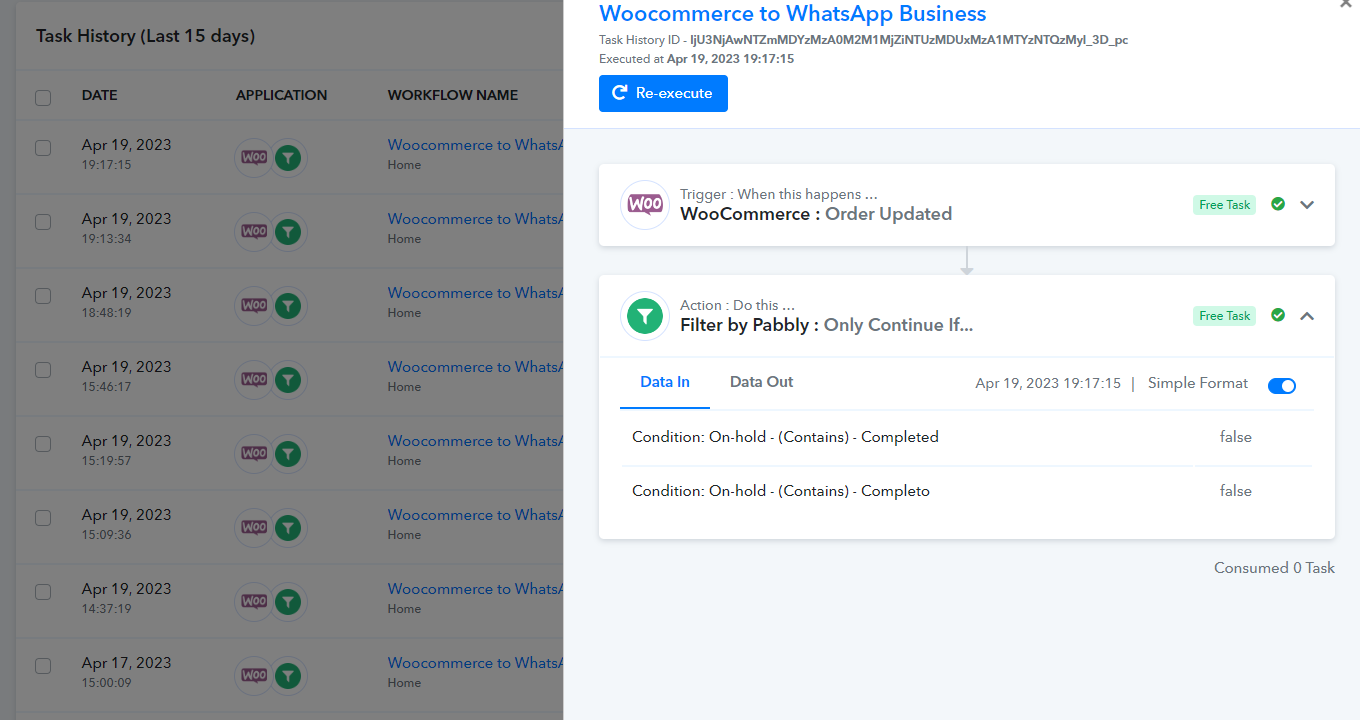Screen dimensions: 1360x720
Task: Expand the WooCommerce Order Updated trigger step
Action: click(x=1307, y=204)
